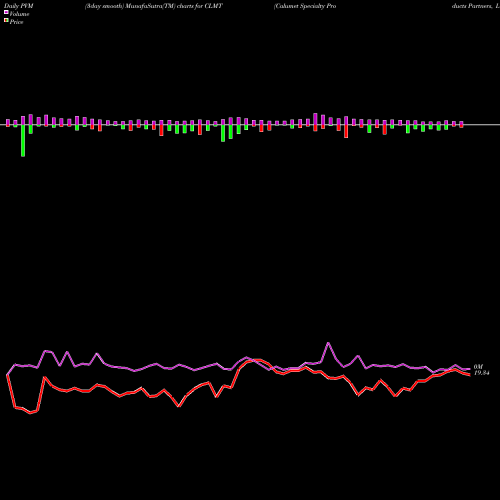
Task: Click the '(Calumet Specialty Pro' company name text
Action: point(305,6)
